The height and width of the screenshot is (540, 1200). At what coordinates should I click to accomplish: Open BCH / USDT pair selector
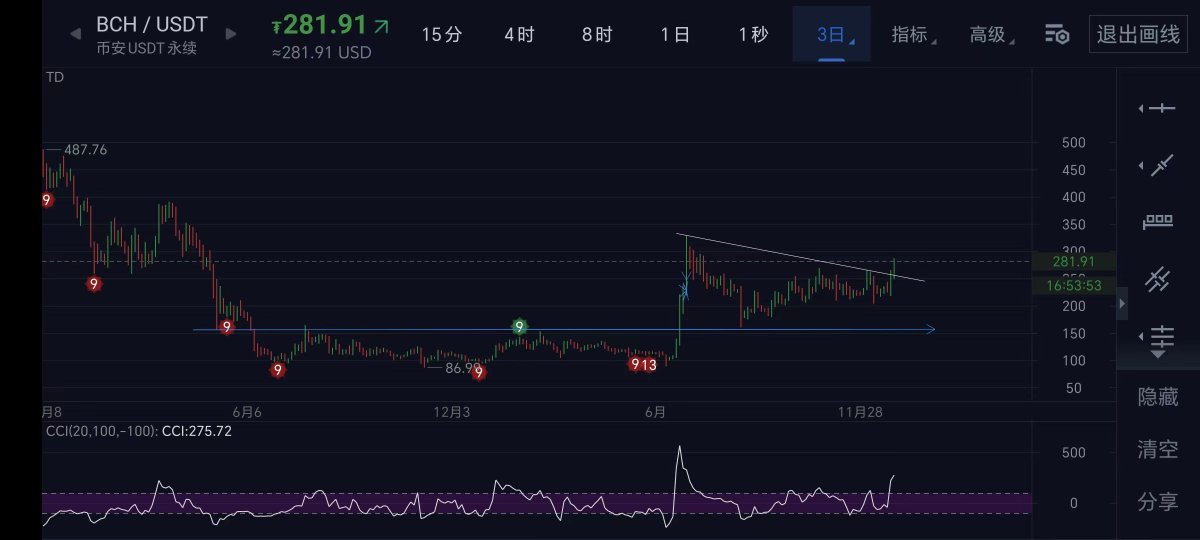[x=152, y=25]
